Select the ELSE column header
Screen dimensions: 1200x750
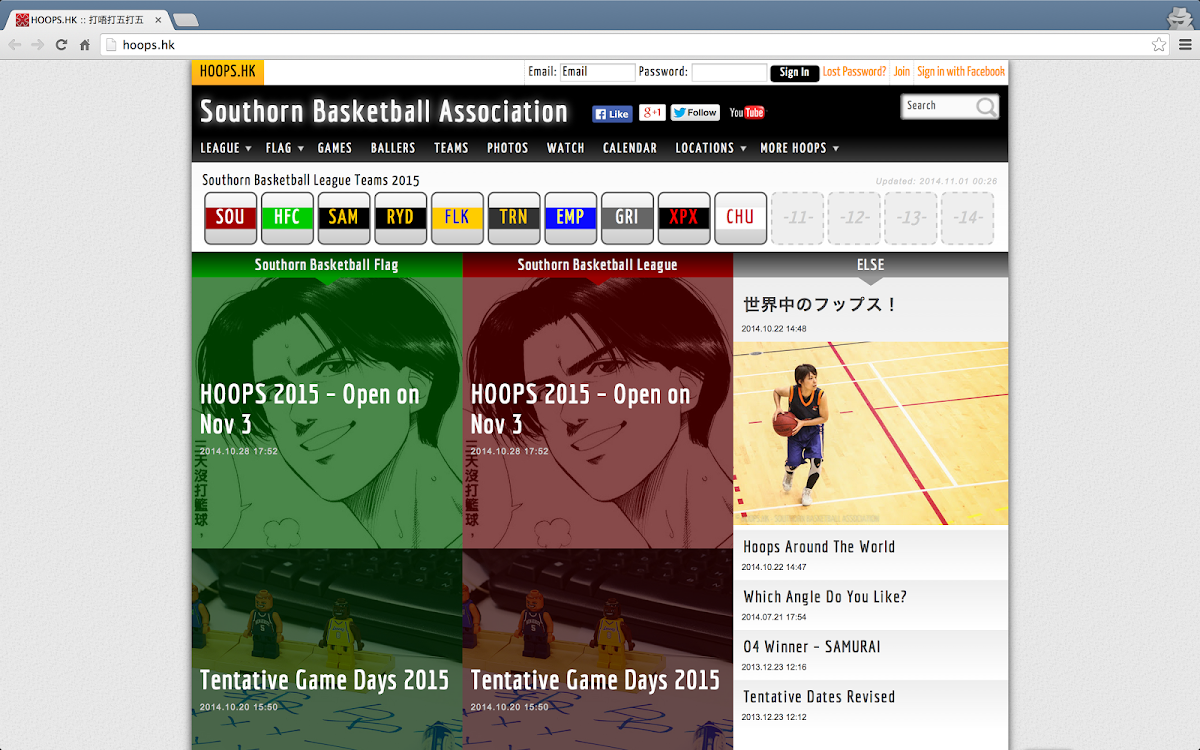[871, 265]
